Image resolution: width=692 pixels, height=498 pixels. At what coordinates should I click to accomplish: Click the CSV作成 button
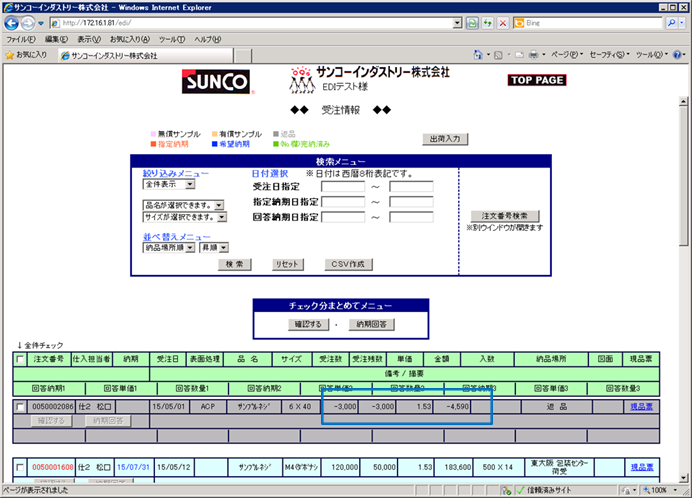point(349,264)
